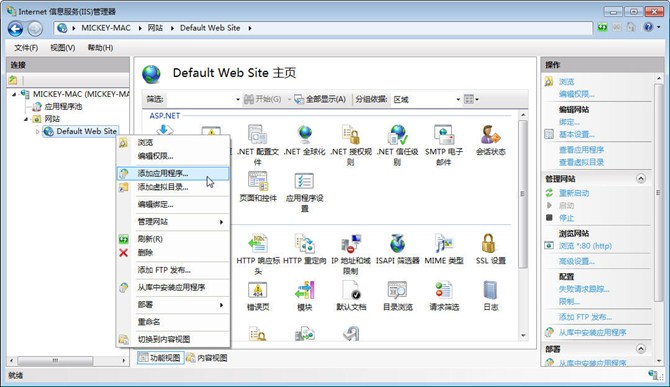The height and width of the screenshot is (387, 670).
Task: Choose 切换到内容视图 from context menu
Action: point(173,339)
